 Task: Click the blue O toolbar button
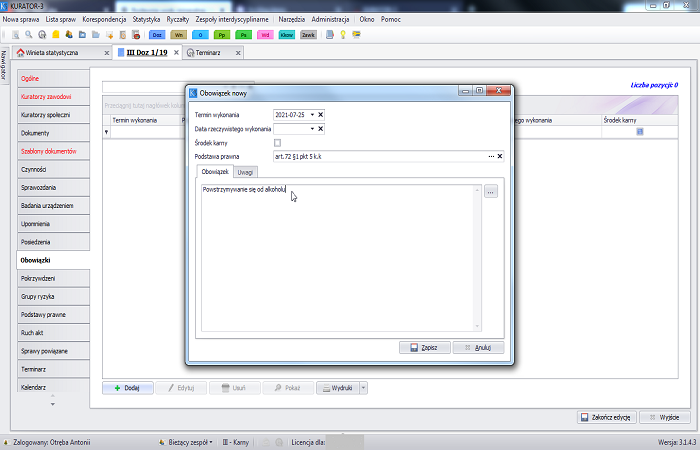200,35
